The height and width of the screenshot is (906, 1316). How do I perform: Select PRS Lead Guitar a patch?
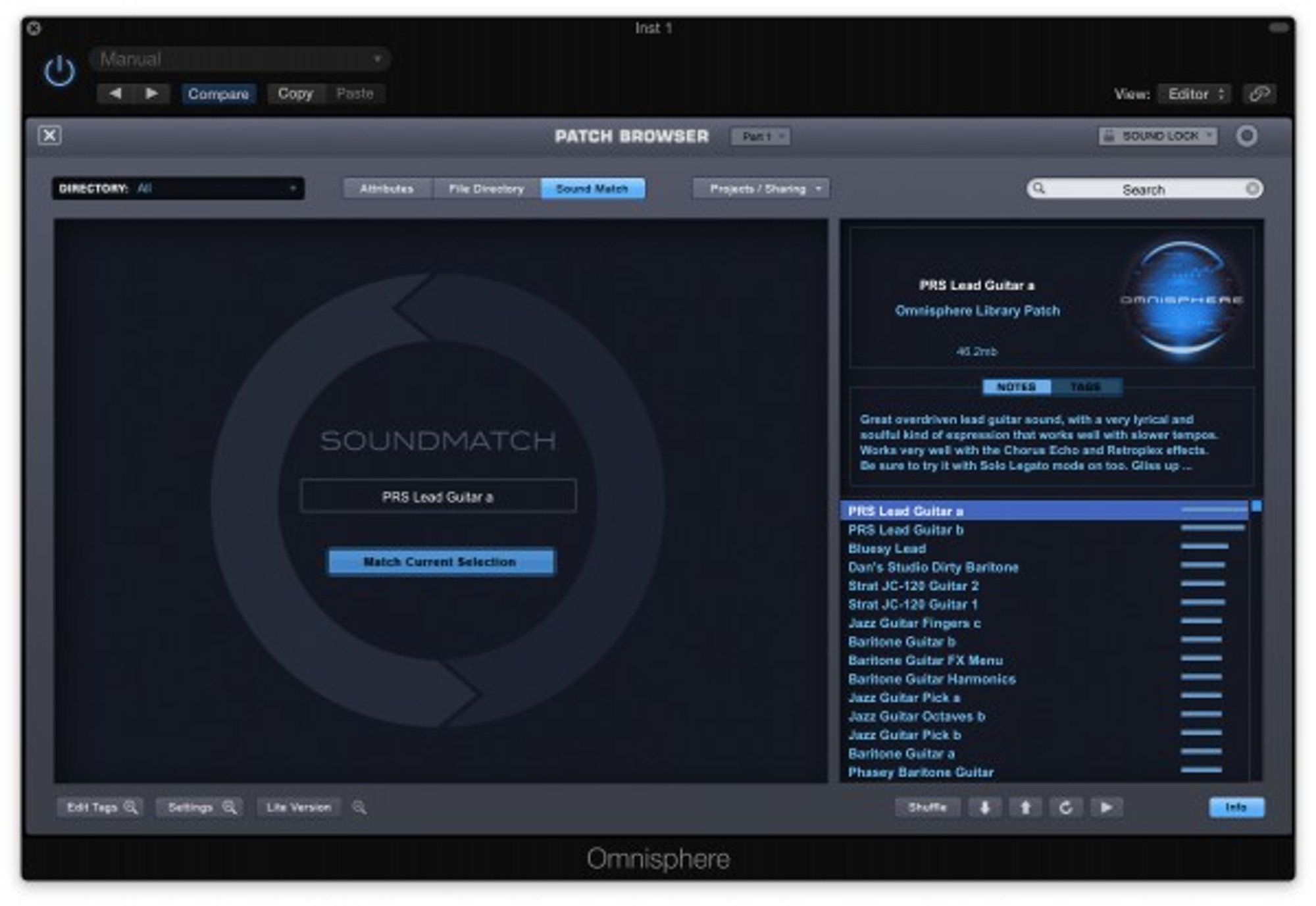1044,511
